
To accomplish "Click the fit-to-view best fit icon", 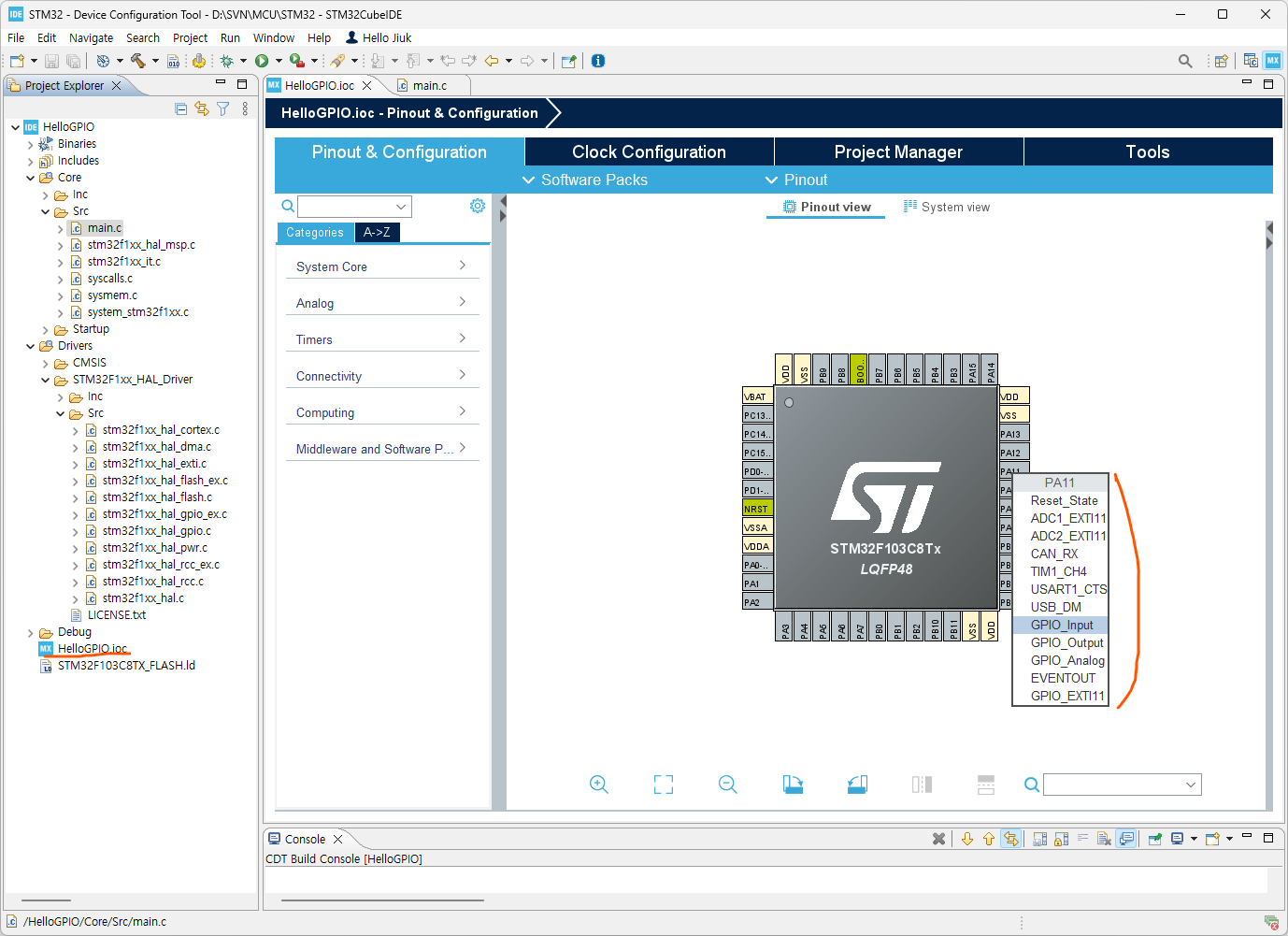I will (x=664, y=785).
